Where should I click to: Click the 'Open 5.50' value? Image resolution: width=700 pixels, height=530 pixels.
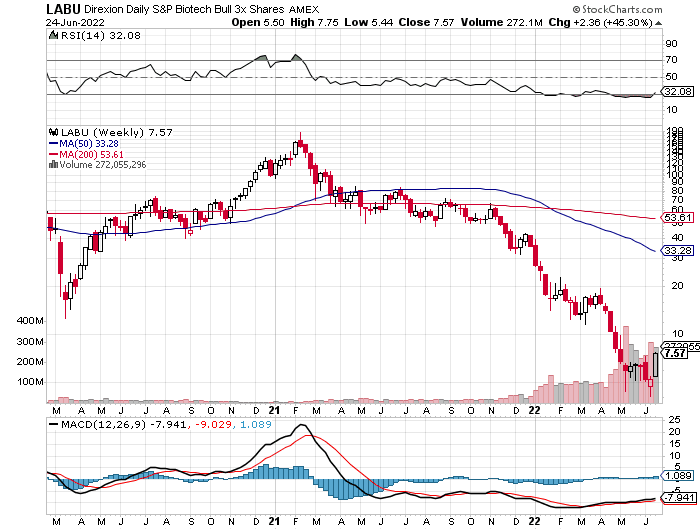(x=258, y=22)
